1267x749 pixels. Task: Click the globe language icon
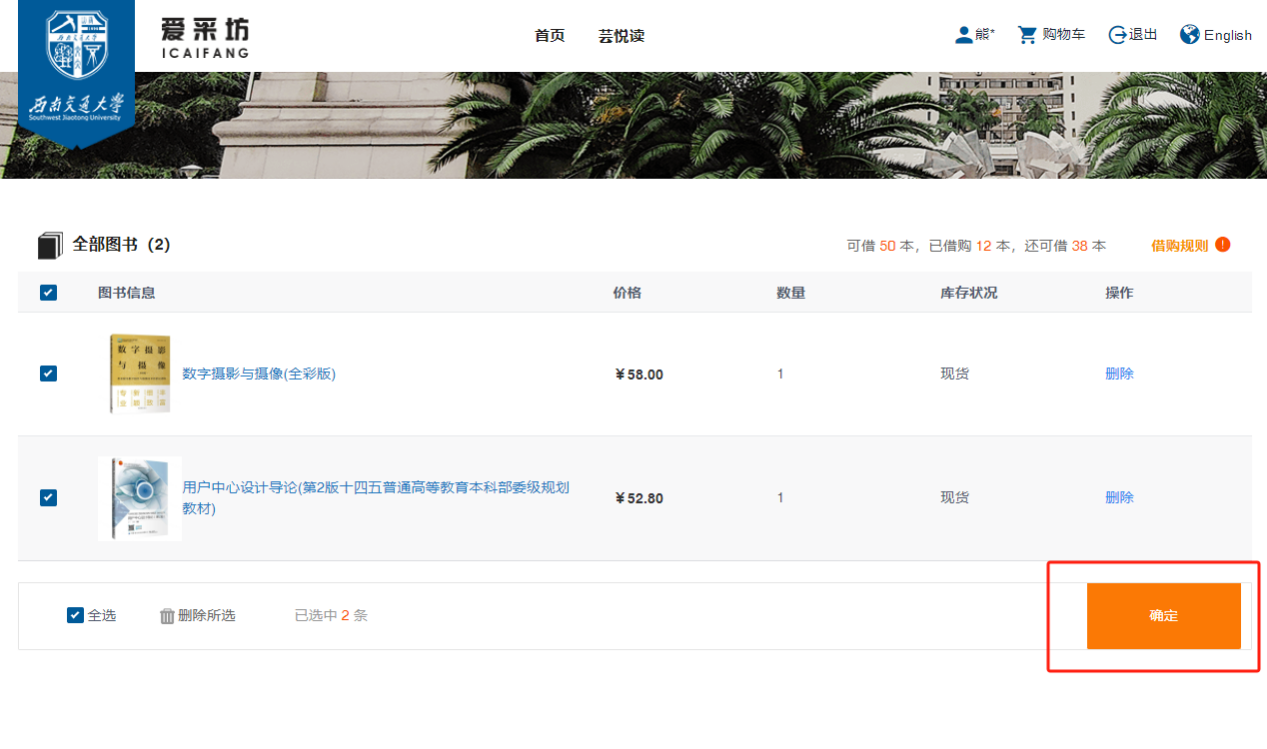point(1189,35)
